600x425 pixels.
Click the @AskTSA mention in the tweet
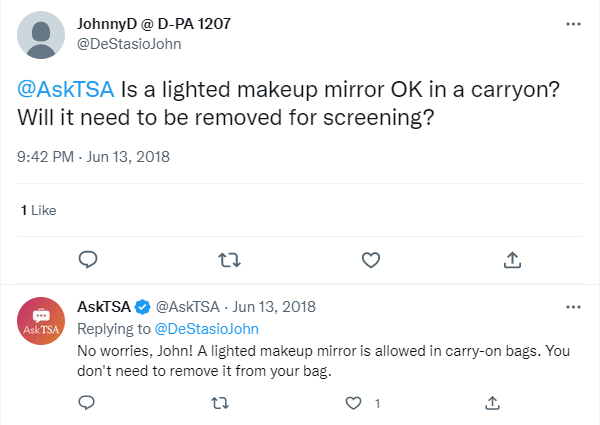67,89
